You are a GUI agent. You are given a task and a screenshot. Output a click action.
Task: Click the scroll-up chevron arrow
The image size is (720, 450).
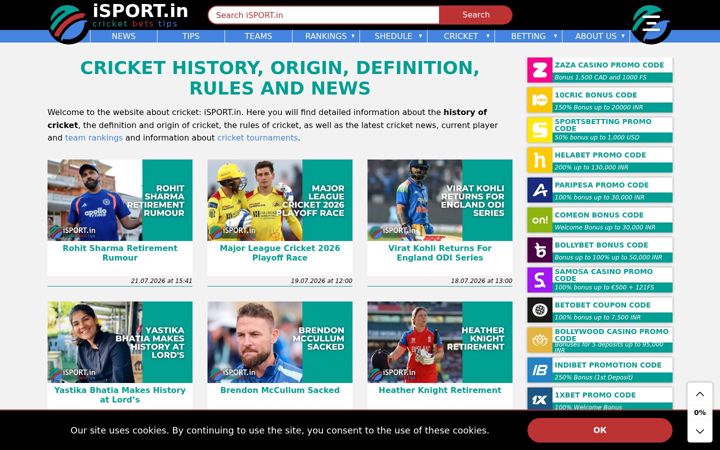point(700,394)
